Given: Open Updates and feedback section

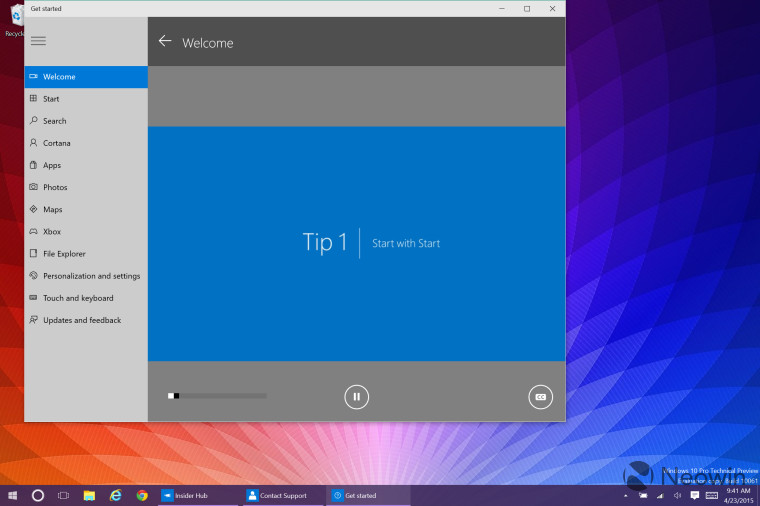Looking at the screenshot, I should [x=86, y=320].
